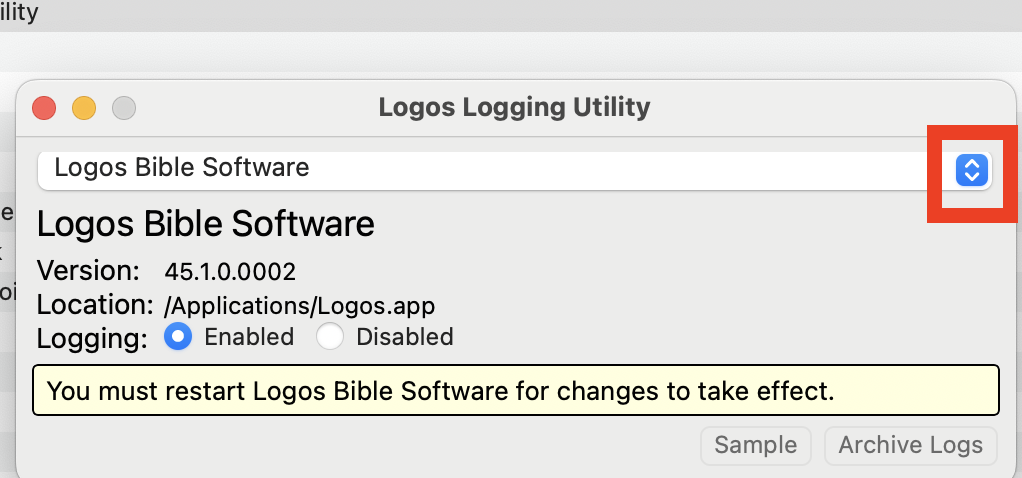Click the Enabled label text
1022x478 pixels.
click(249, 337)
